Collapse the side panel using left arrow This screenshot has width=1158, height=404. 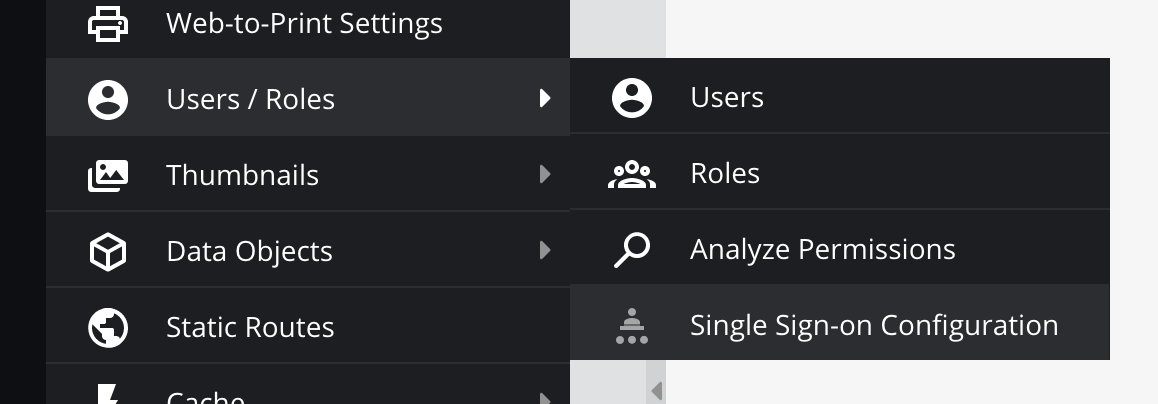(x=657, y=391)
